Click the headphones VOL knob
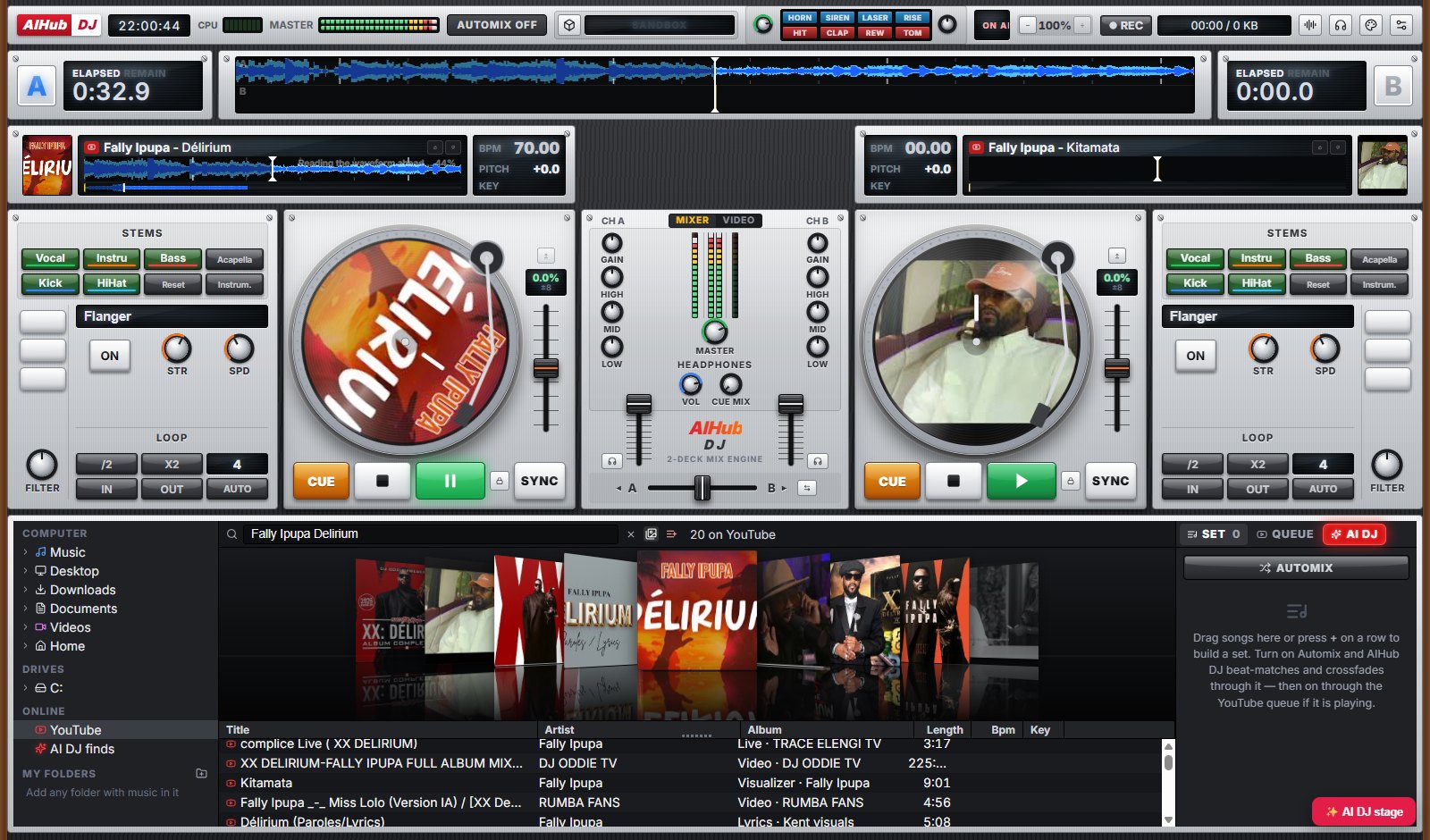1430x840 pixels. click(691, 384)
